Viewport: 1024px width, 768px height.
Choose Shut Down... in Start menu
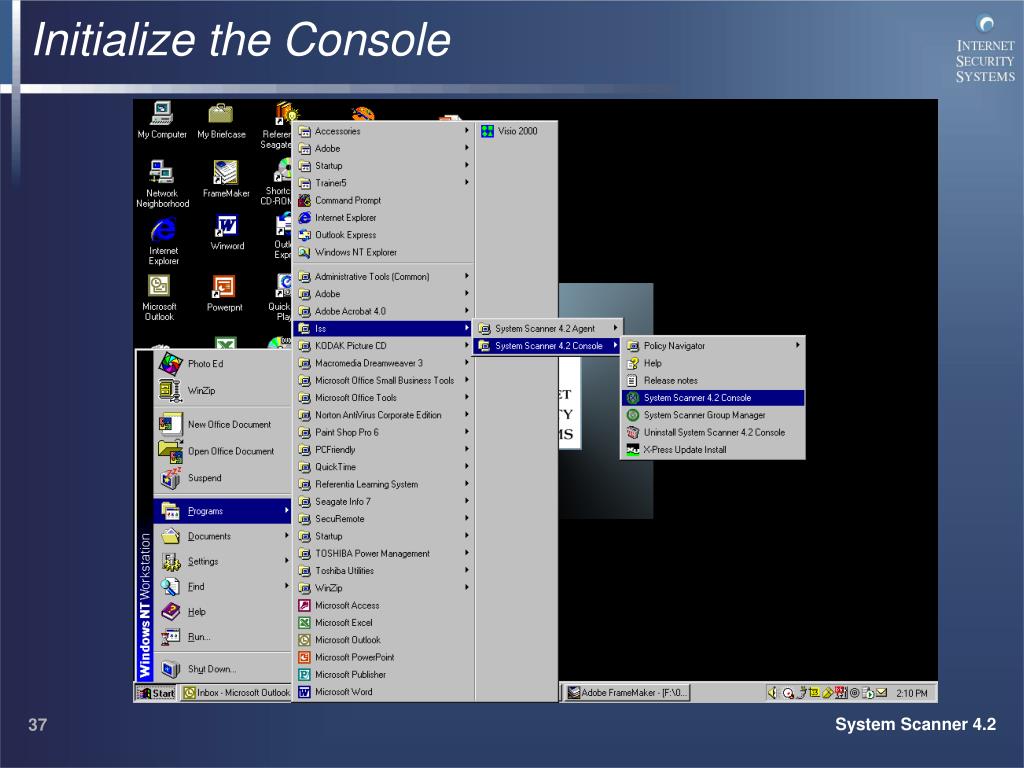[222, 669]
